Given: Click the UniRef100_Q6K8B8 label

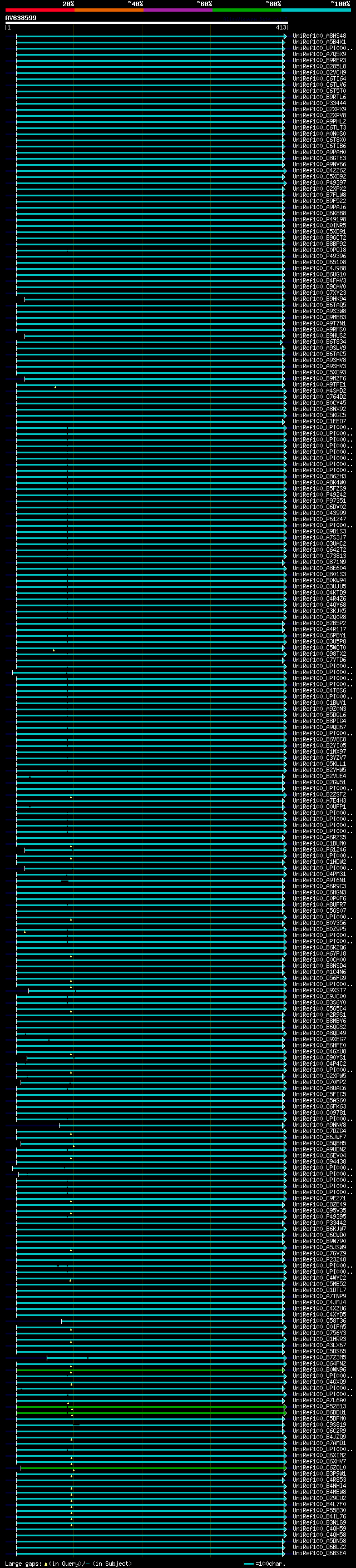Looking at the screenshot, I should [x=319, y=214].
